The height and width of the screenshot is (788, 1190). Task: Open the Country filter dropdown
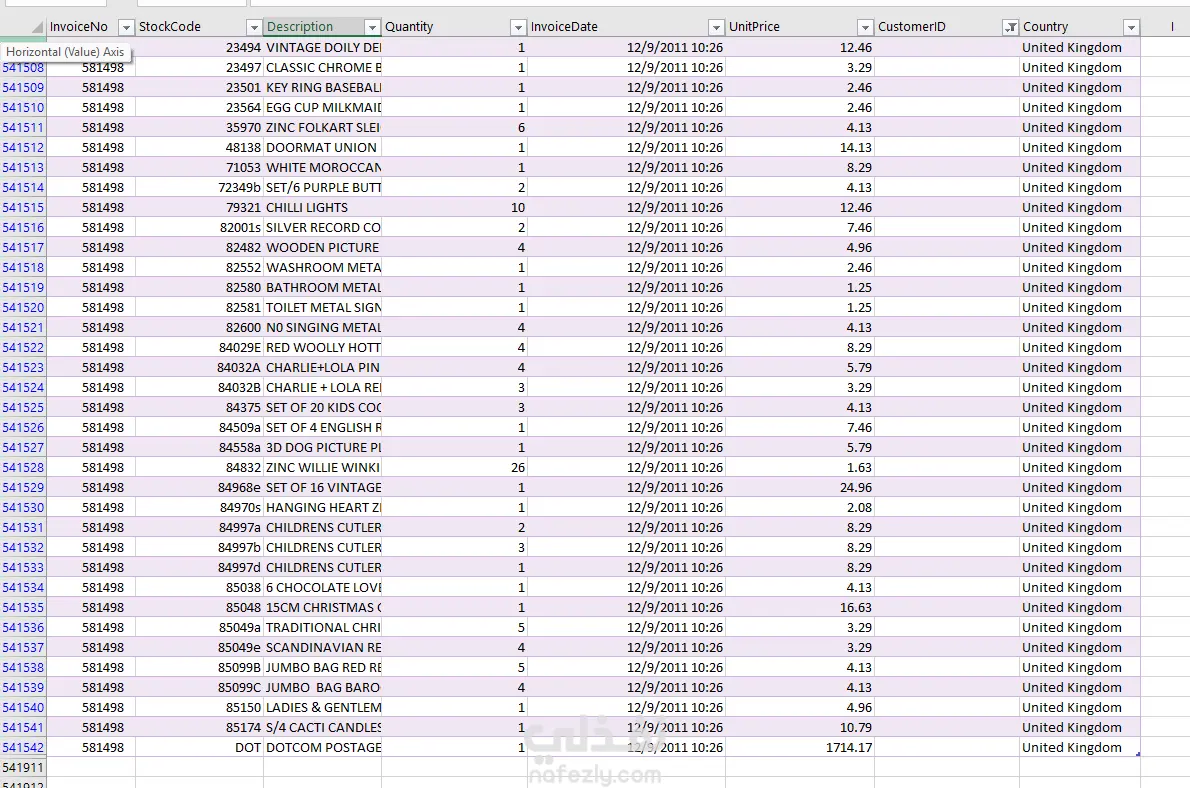[1131, 27]
